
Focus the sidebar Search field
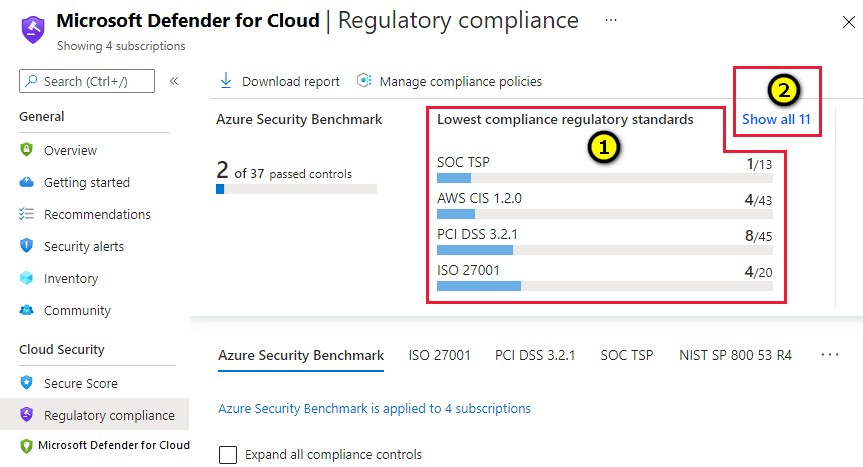(x=88, y=81)
